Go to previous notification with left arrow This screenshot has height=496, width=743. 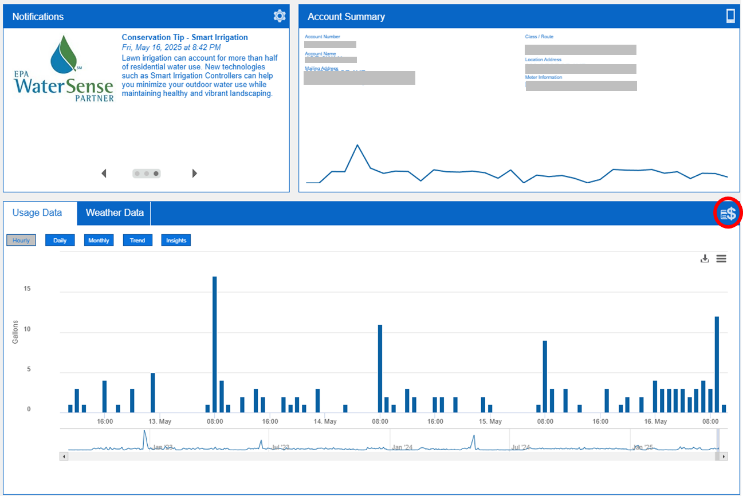tap(104, 173)
